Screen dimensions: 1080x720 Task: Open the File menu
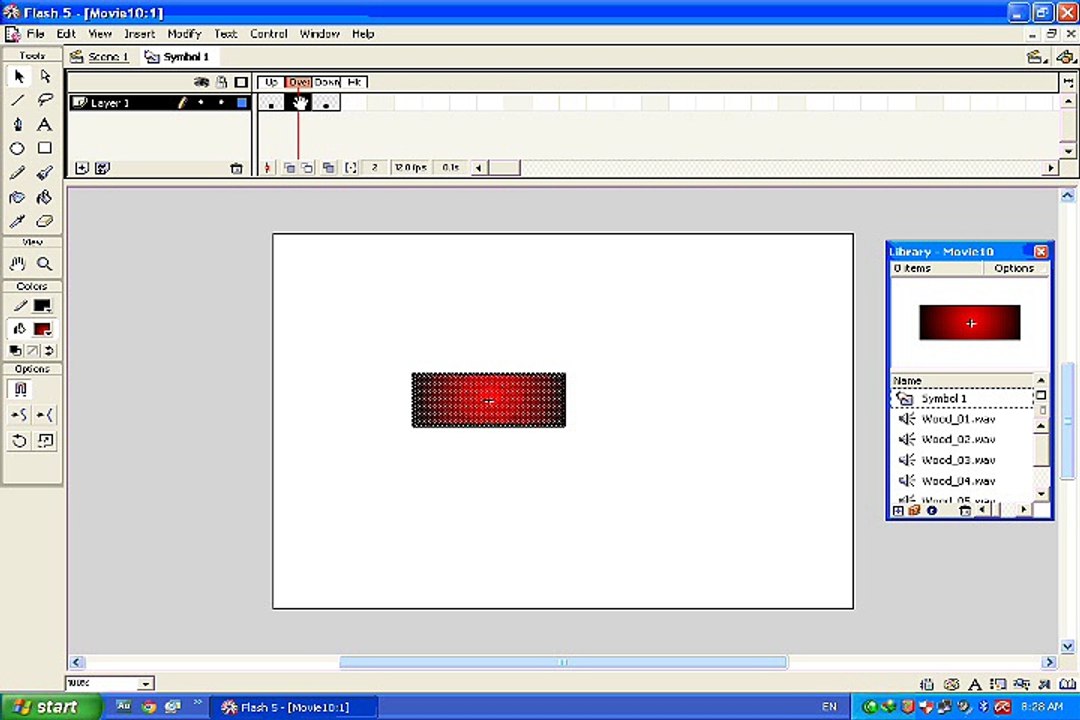(x=34, y=34)
